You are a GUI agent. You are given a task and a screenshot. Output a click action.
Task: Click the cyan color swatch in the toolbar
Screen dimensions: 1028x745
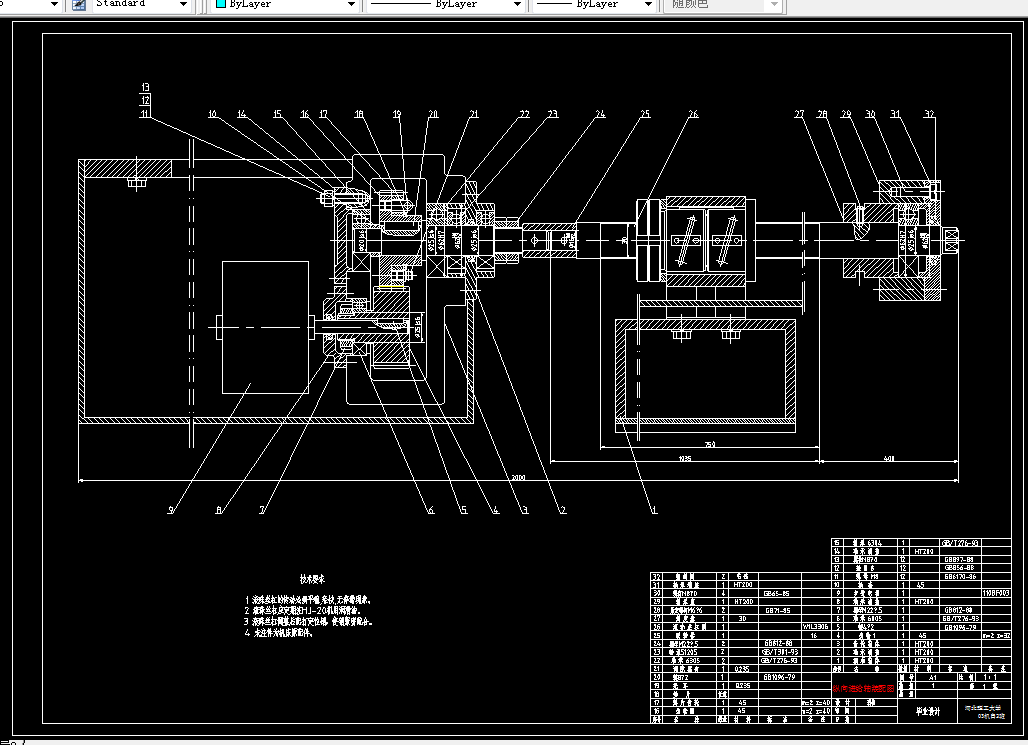pos(221,4)
